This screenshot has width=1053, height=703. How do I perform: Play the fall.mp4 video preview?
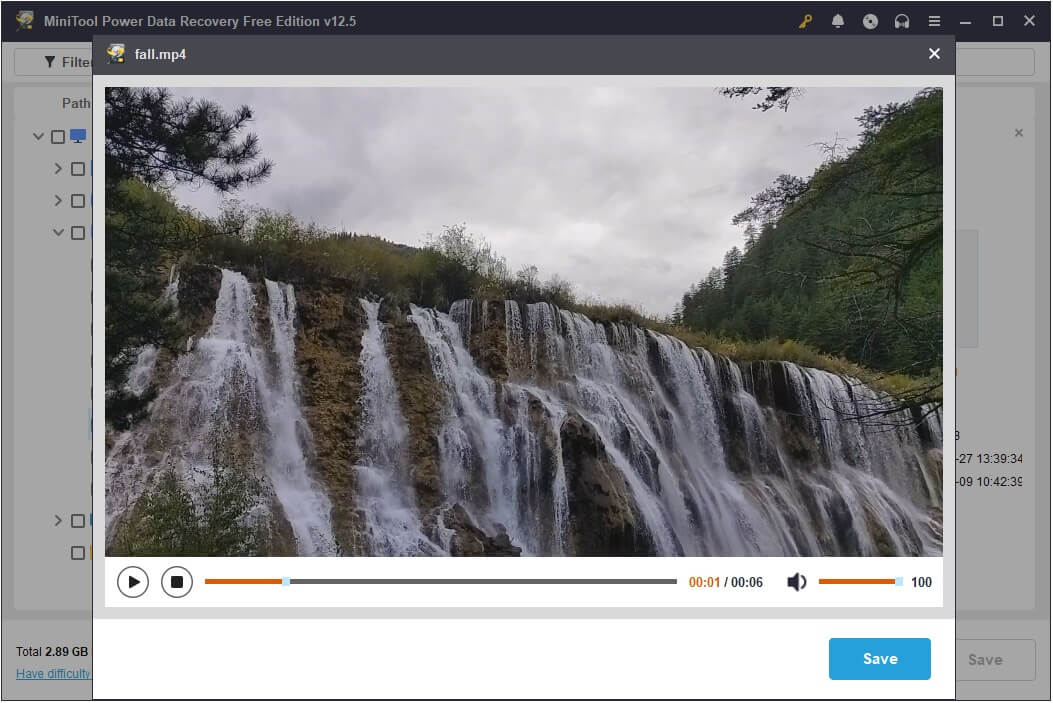coord(133,582)
